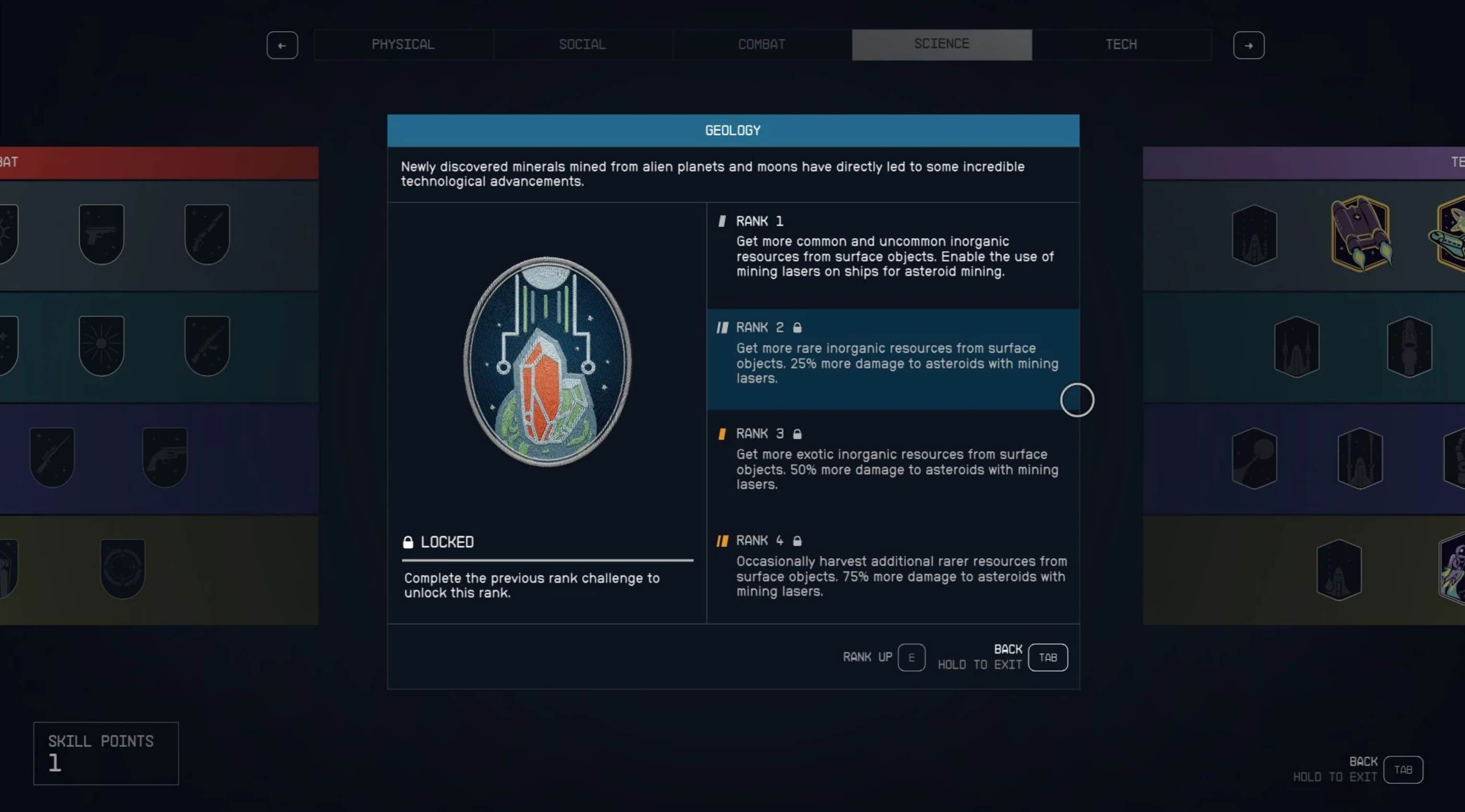Click the left arrow category button
The image size is (1465, 812).
pos(282,46)
